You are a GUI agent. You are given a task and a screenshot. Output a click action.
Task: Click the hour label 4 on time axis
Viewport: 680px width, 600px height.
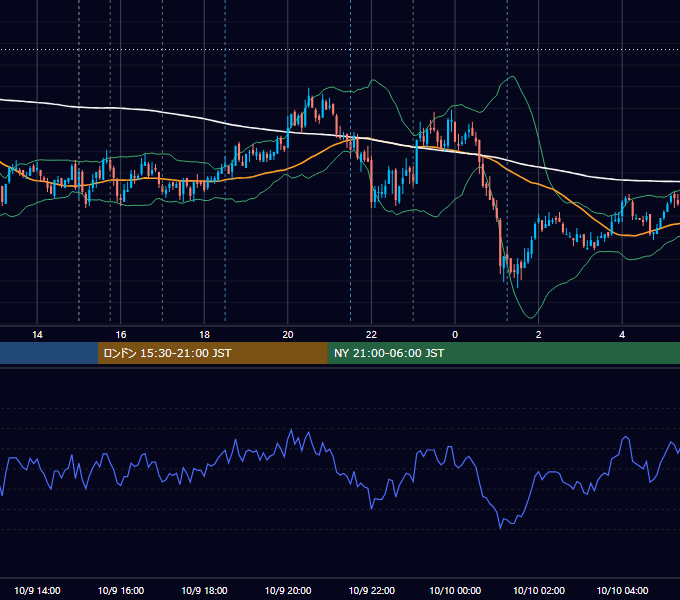coord(622,335)
